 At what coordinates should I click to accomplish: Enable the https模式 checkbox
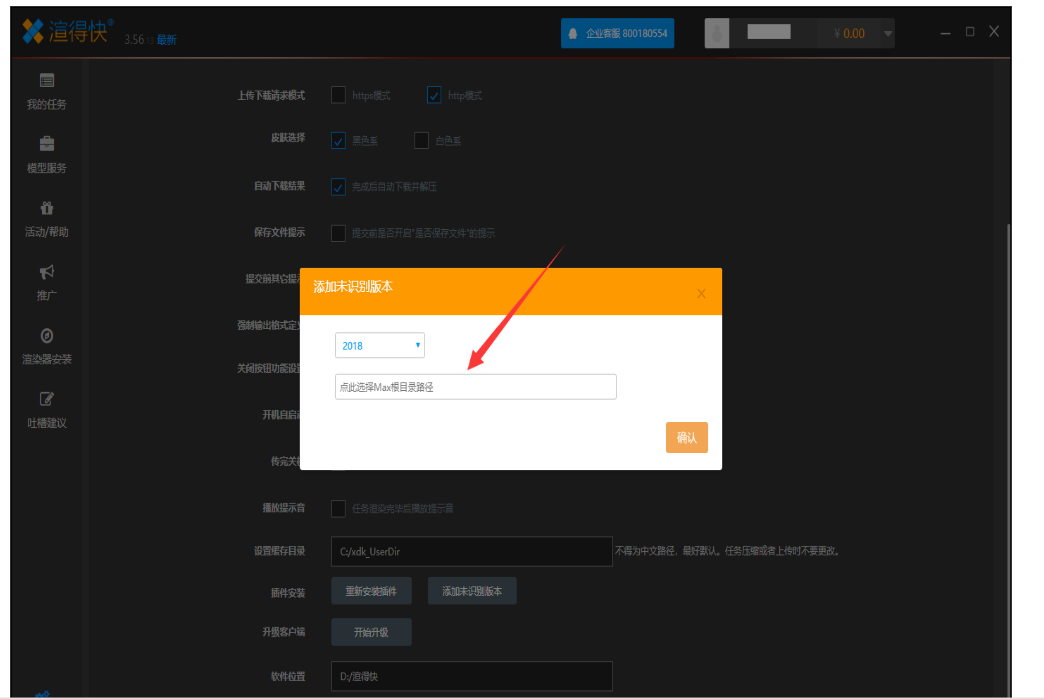pos(338,95)
